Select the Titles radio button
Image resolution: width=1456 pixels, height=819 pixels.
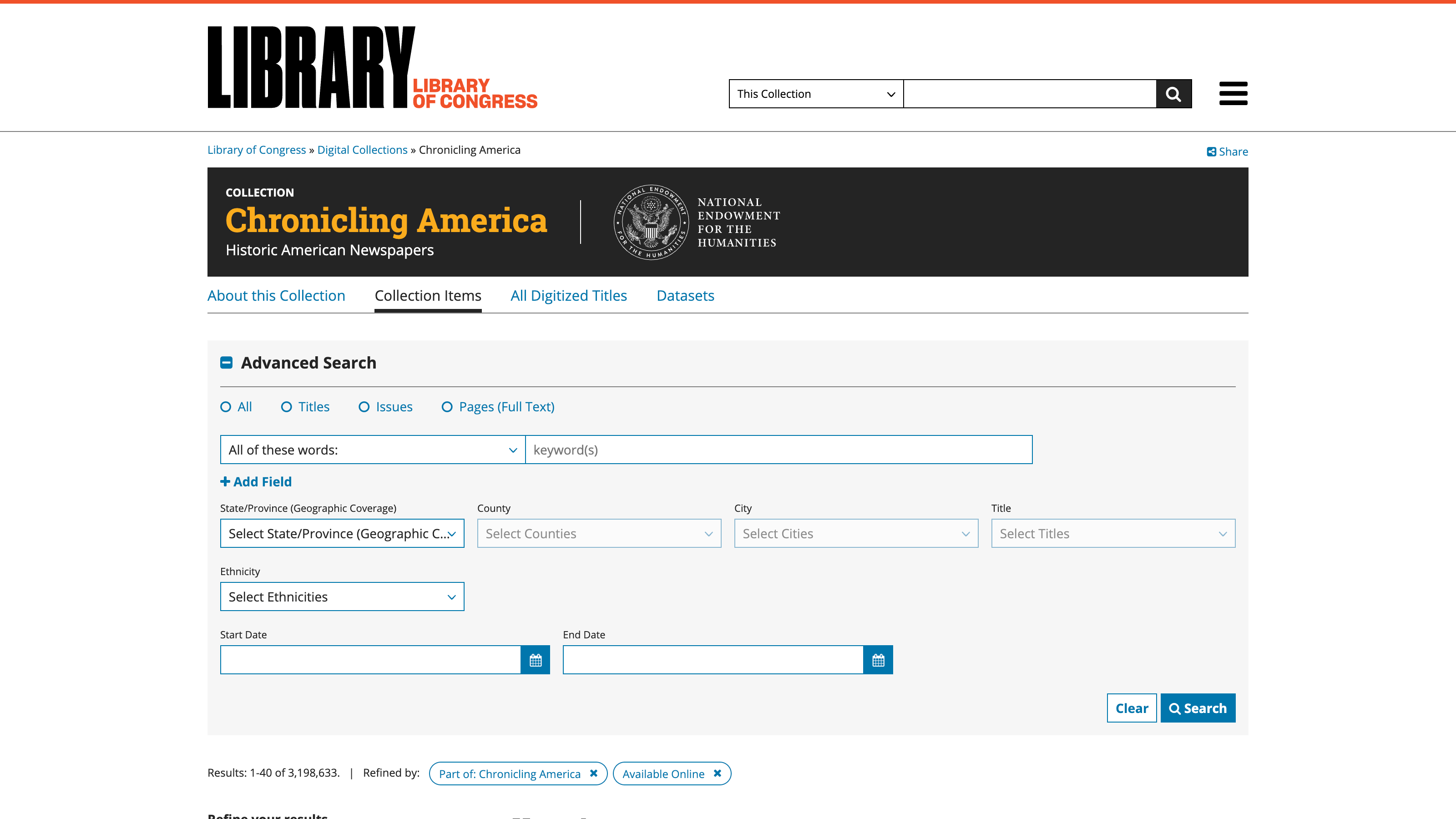point(287,406)
